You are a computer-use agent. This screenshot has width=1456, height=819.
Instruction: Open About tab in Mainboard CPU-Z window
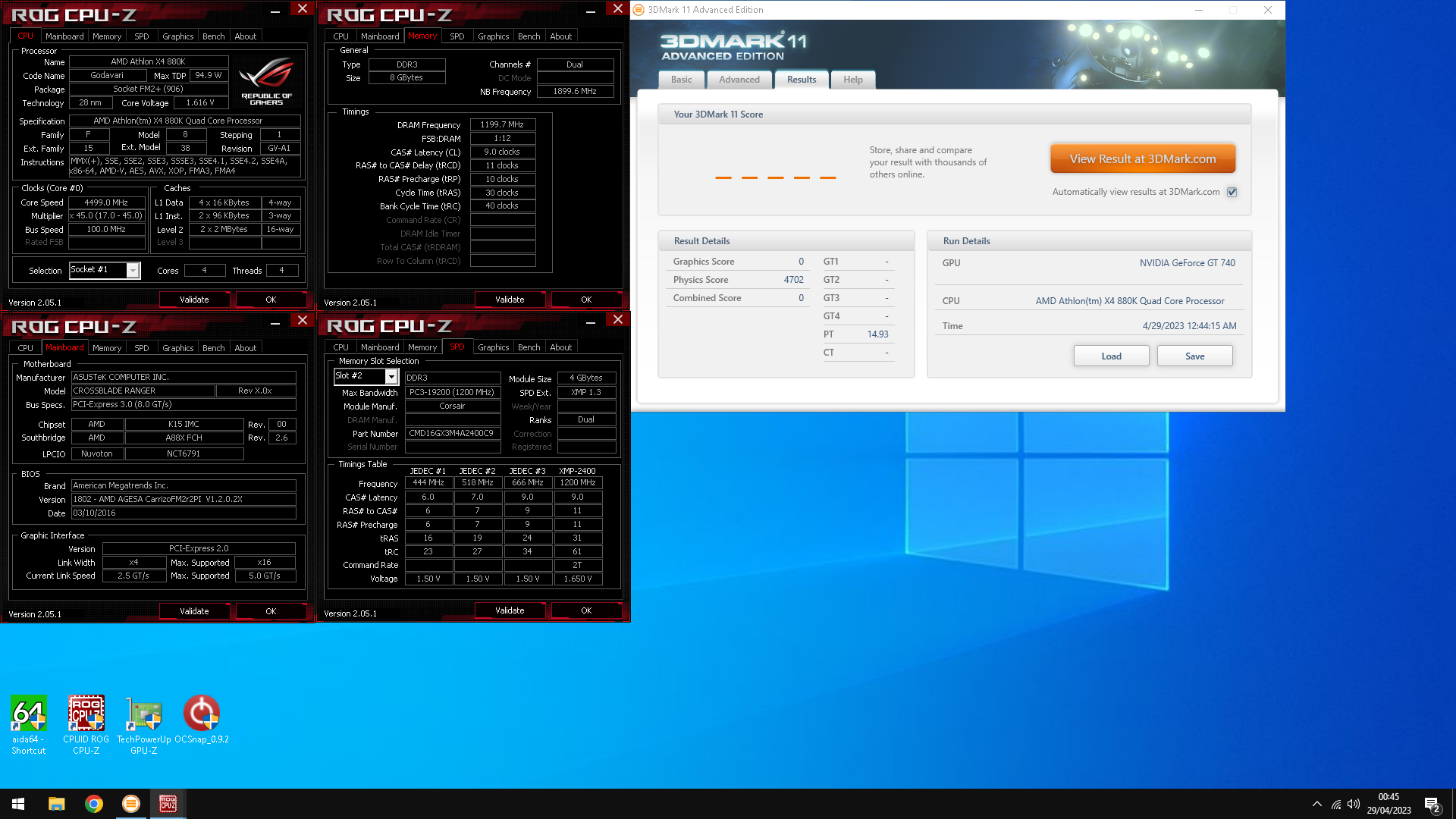(x=246, y=348)
